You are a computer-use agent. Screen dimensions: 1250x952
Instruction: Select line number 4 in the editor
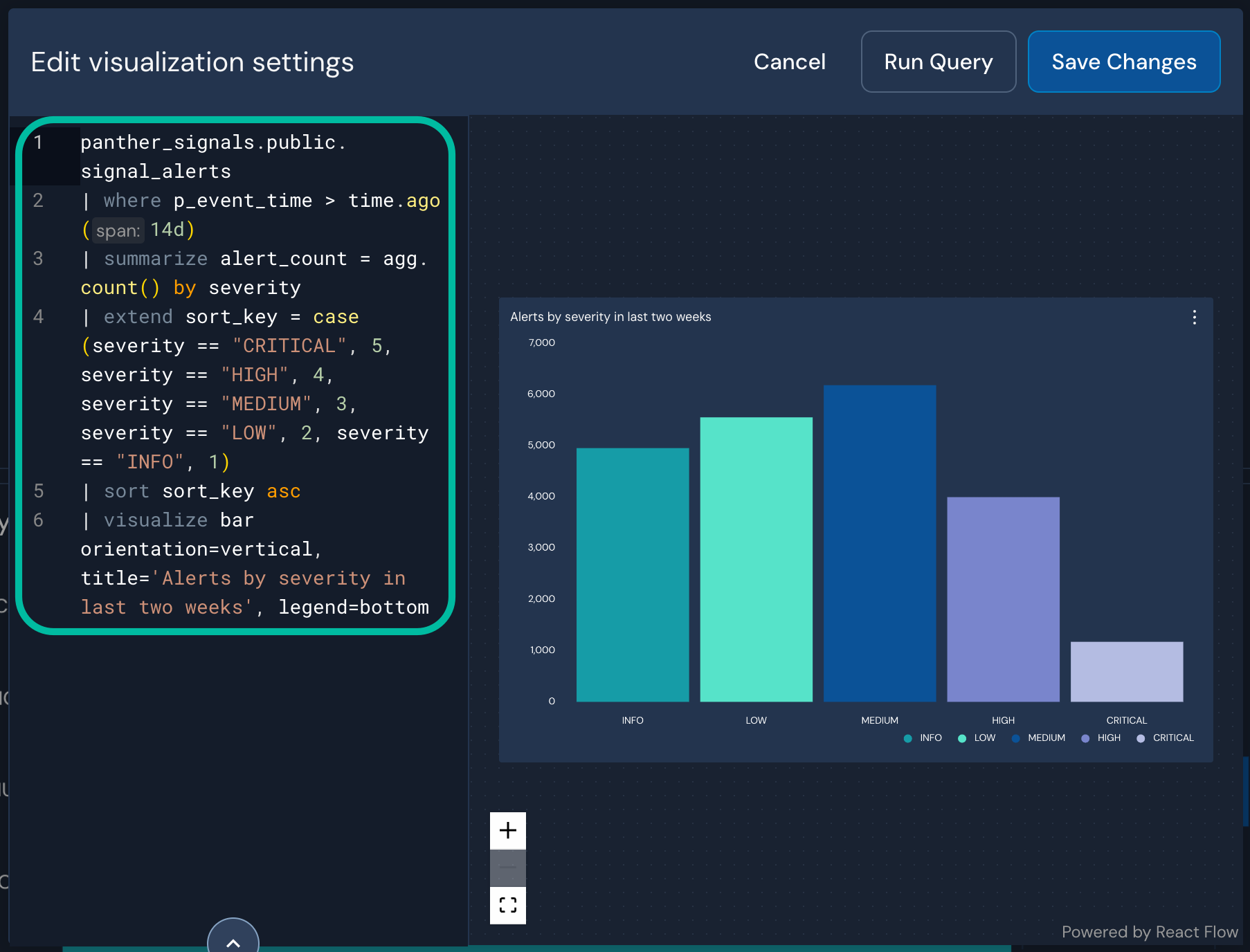(39, 316)
